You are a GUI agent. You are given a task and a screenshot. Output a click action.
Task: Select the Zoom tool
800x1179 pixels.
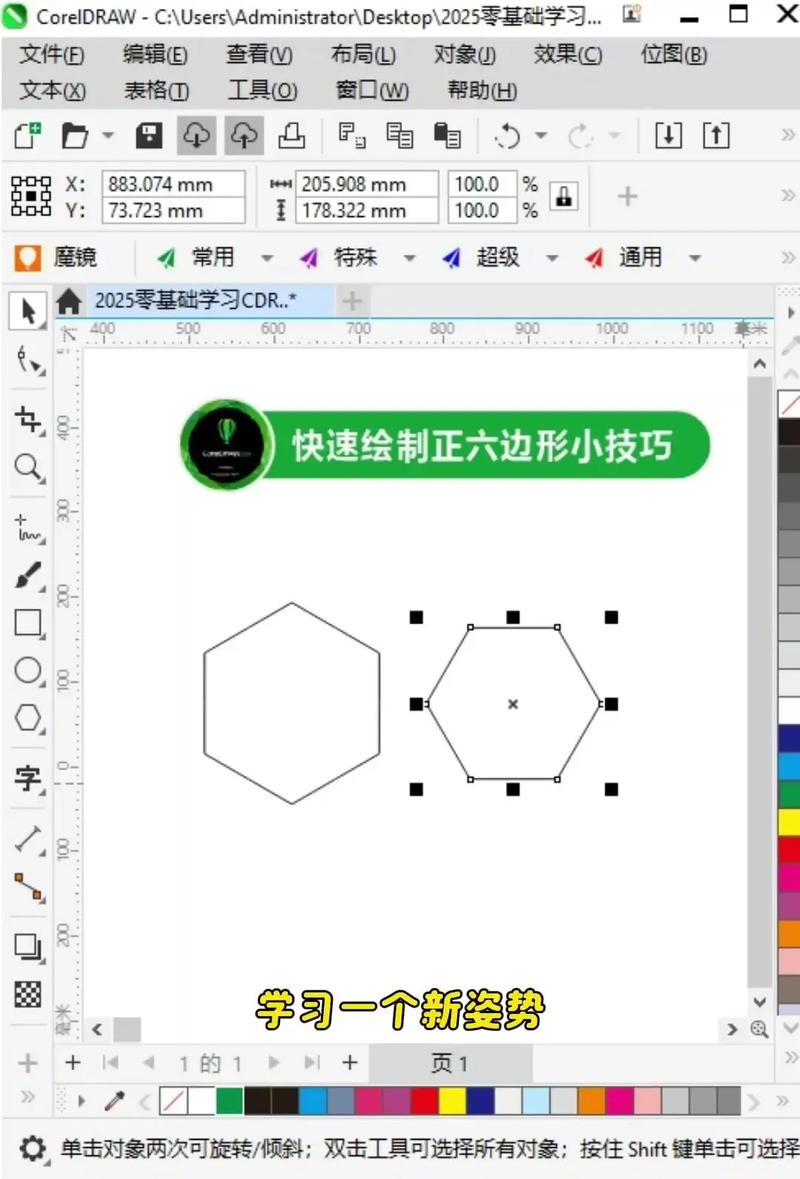28,468
